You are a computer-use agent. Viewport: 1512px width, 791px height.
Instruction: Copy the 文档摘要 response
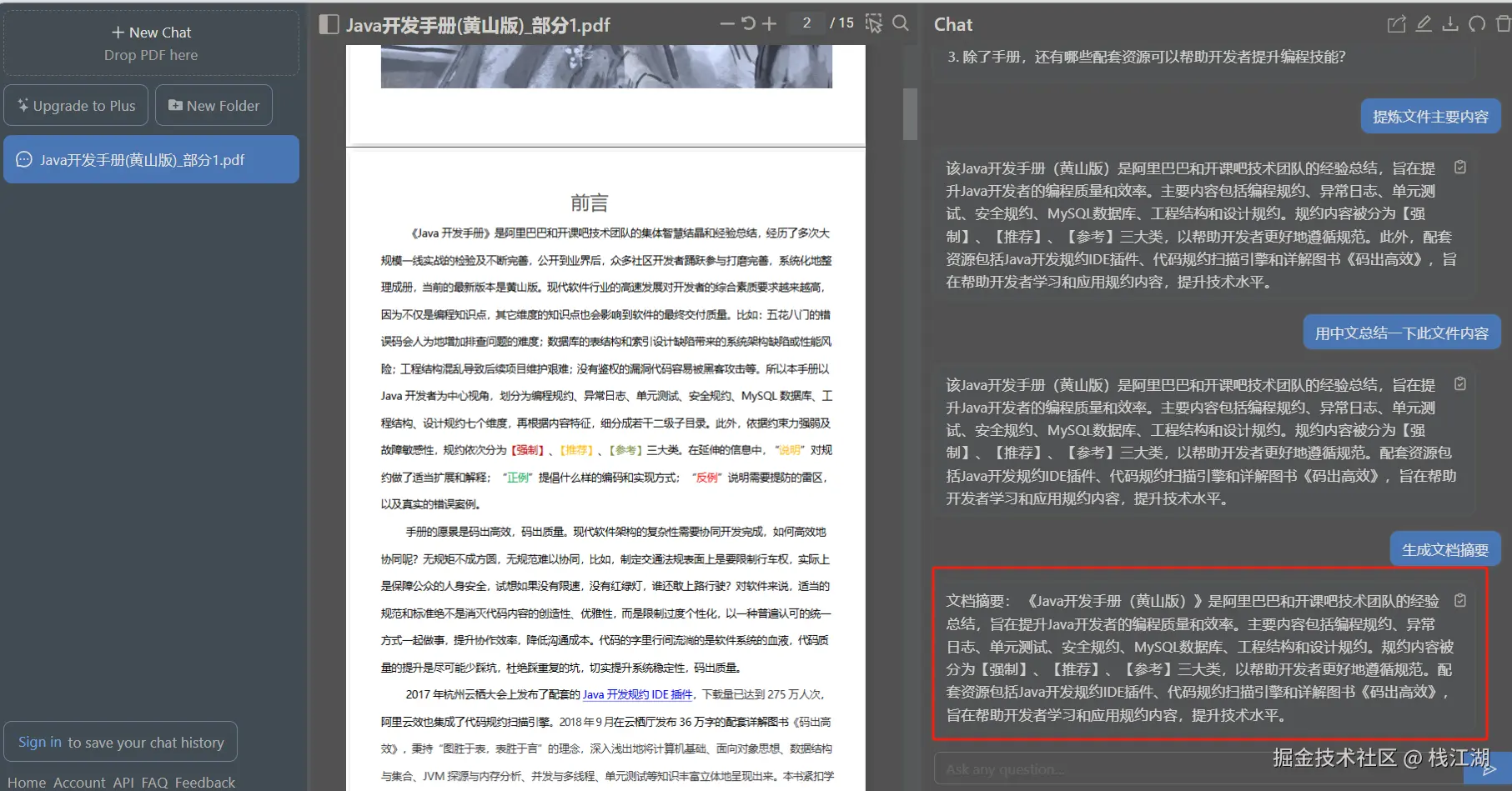click(1460, 601)
